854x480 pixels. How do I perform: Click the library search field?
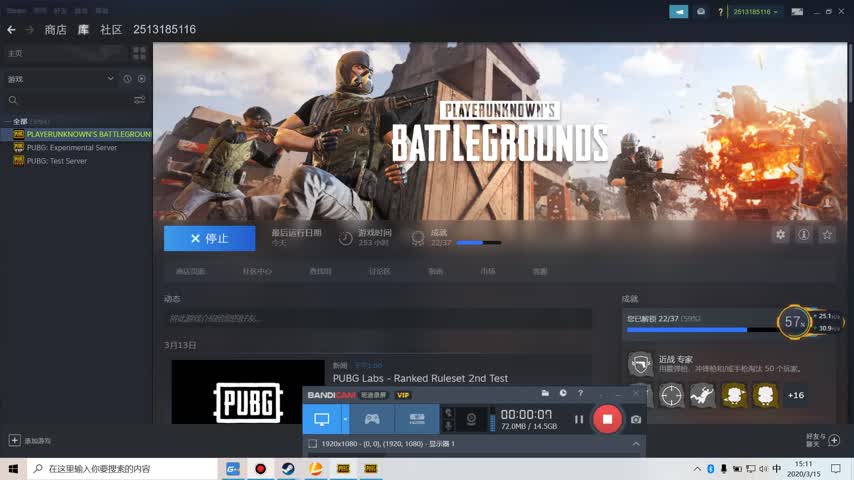[68, 100]
